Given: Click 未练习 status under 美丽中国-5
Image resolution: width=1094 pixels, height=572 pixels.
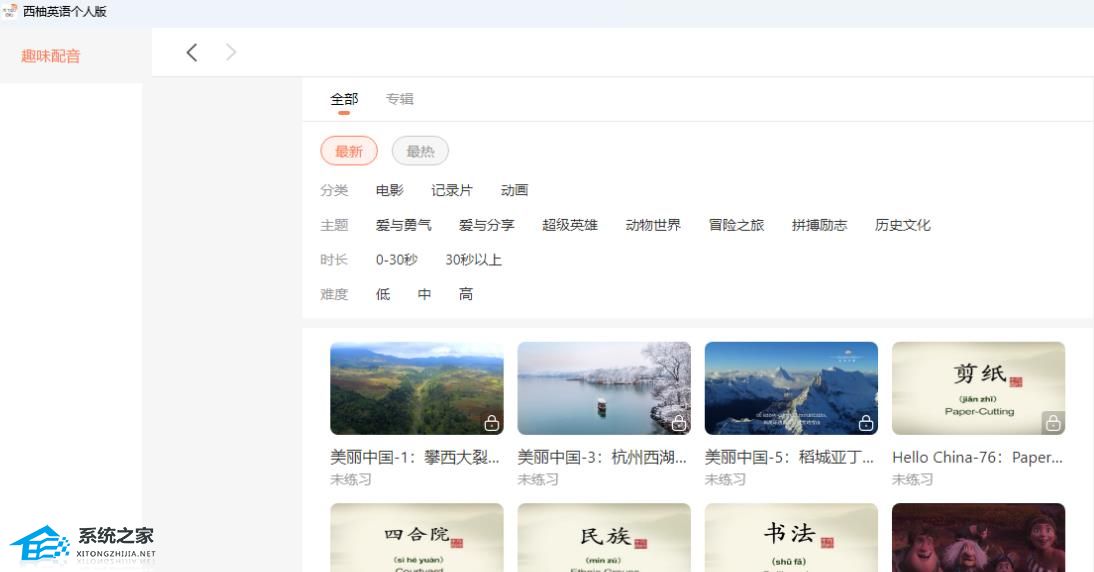Looking at the screenshot, I should (725, 480).
